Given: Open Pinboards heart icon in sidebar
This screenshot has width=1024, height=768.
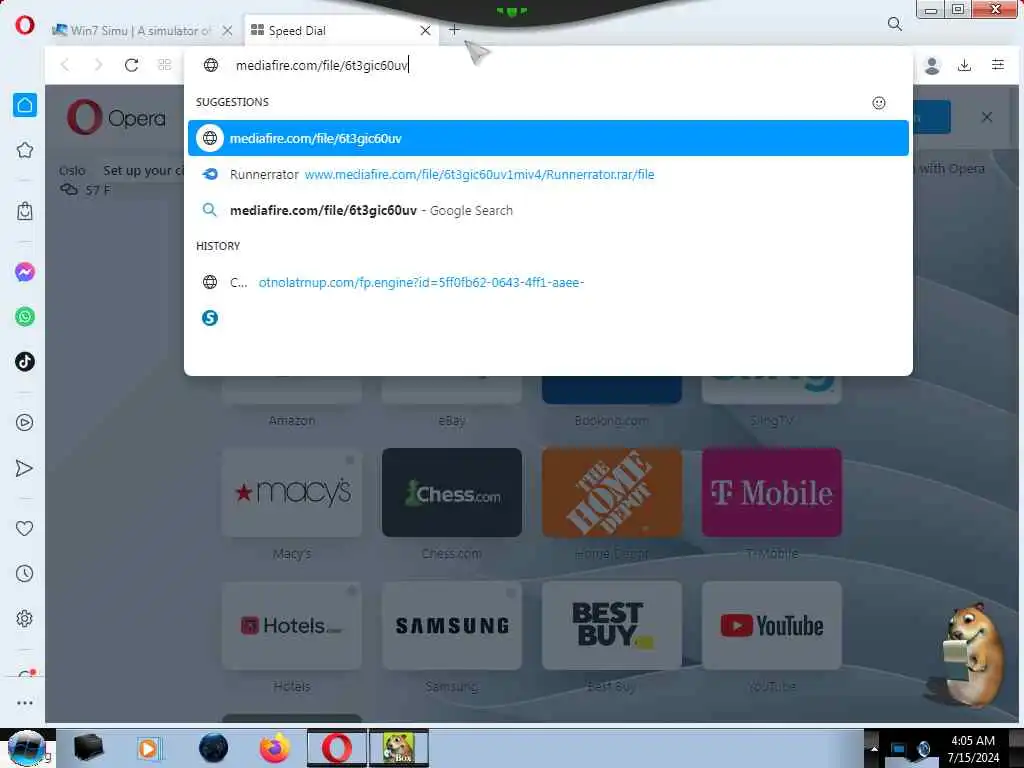Looking at the screenshot, I should (25, 528).
